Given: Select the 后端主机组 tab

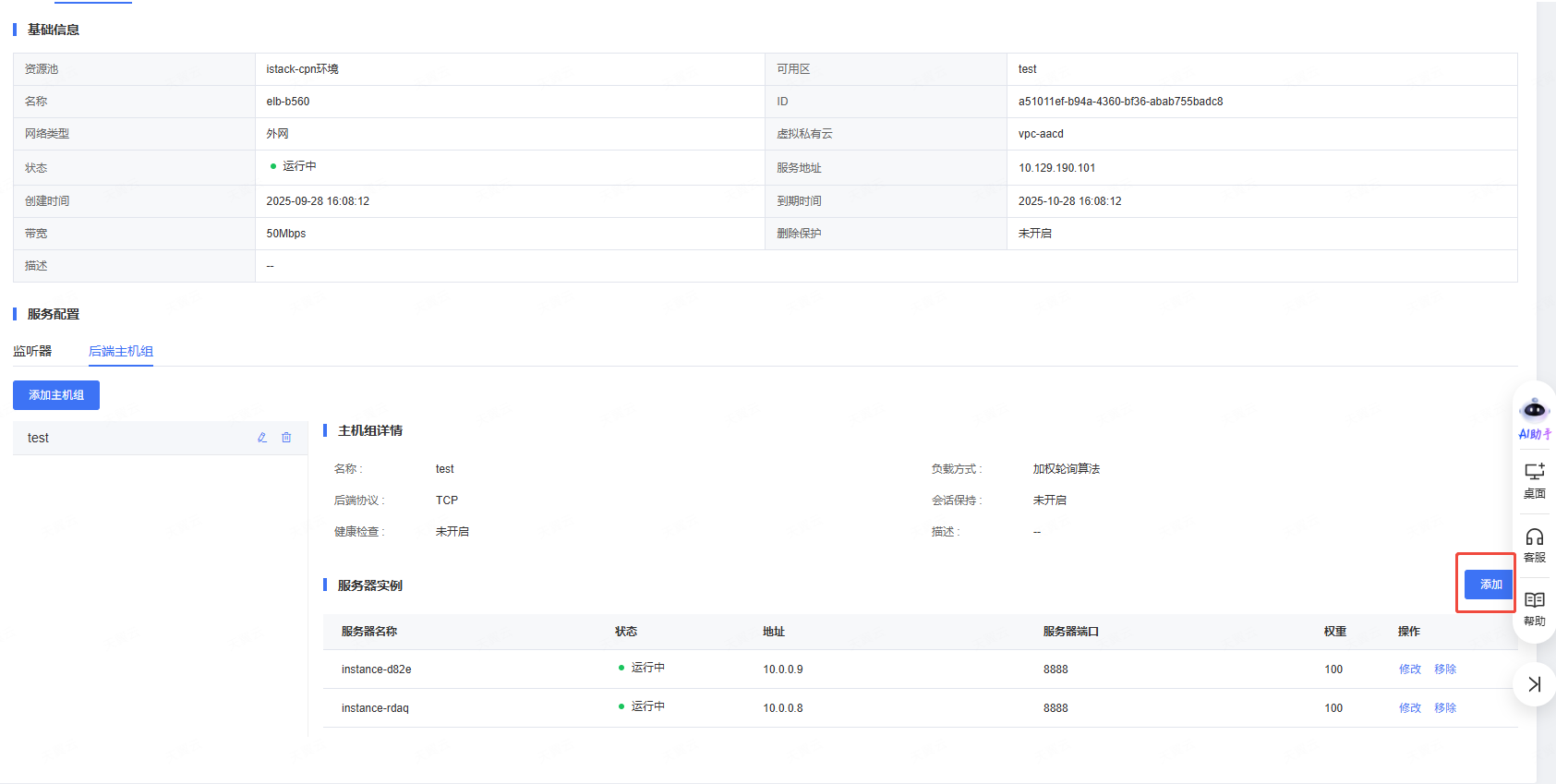Looking at the screenshot, I should coord(121,351).
